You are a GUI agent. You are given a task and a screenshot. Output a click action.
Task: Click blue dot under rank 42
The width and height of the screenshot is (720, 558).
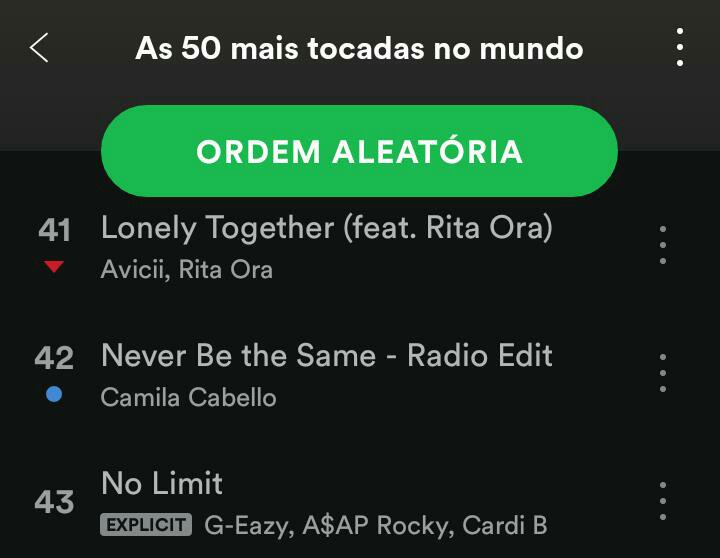[x=54, y=395]
